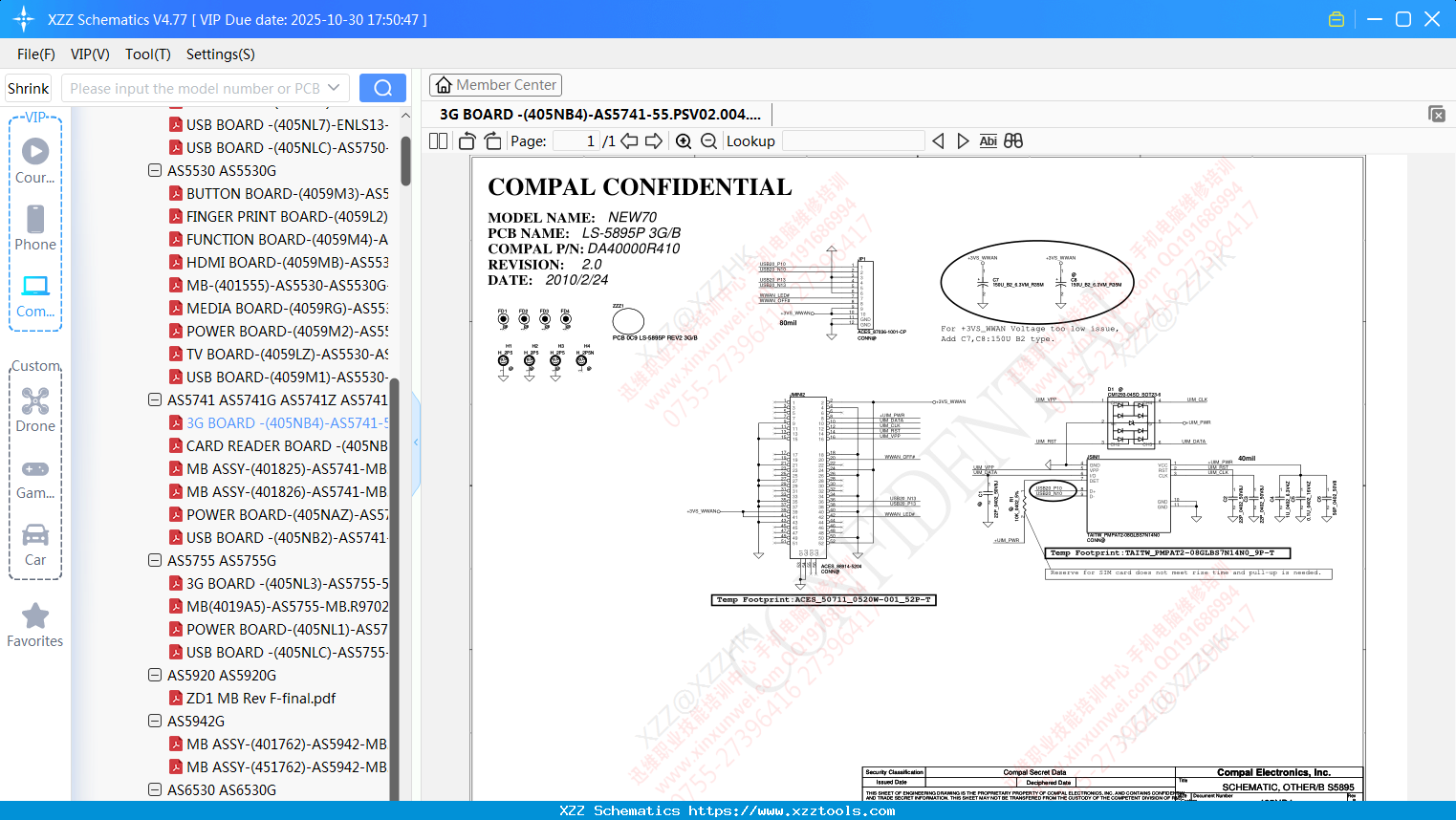The width and height of the screenshot is (1456, 820).
Task: Open MB -(401555)-AS5530-AS5530G file
Action: tap(279, 285)
